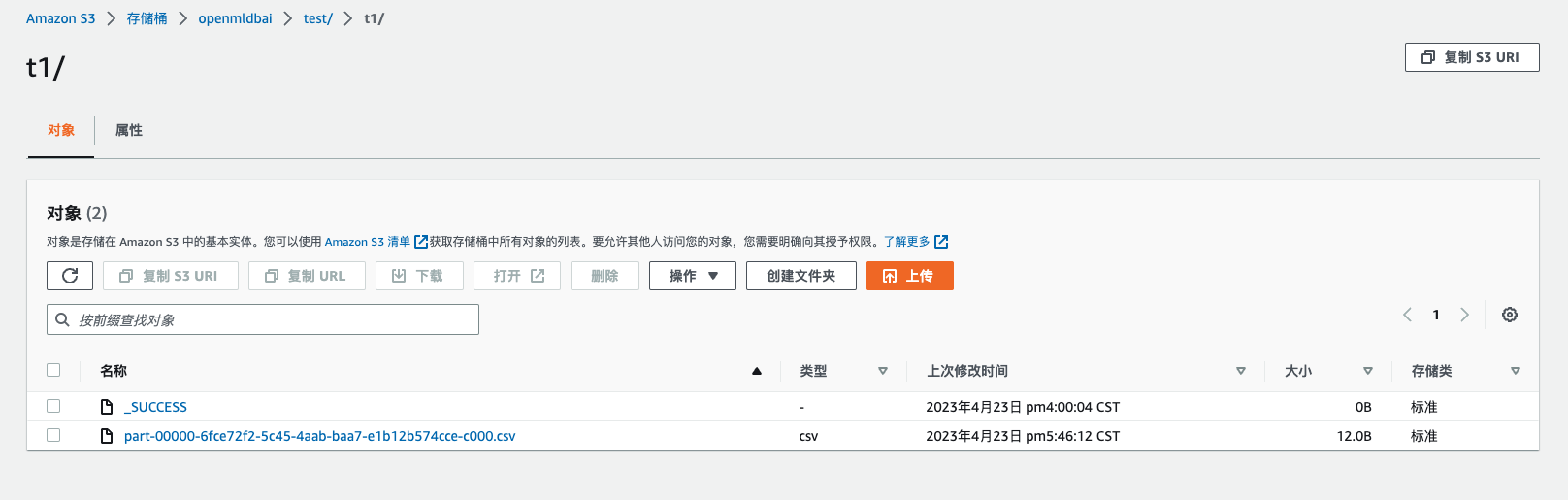Viewport: 1568px width, 500px height.
Task: Sort by 类型 column arrow
Action: (x=883, y=371)
